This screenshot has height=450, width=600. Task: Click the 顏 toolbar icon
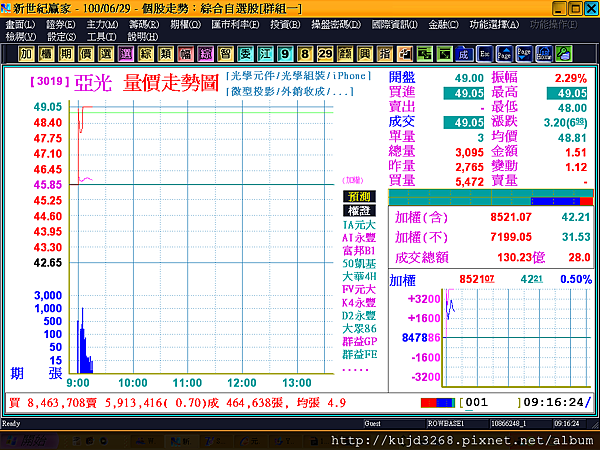(x=344, y=54)
